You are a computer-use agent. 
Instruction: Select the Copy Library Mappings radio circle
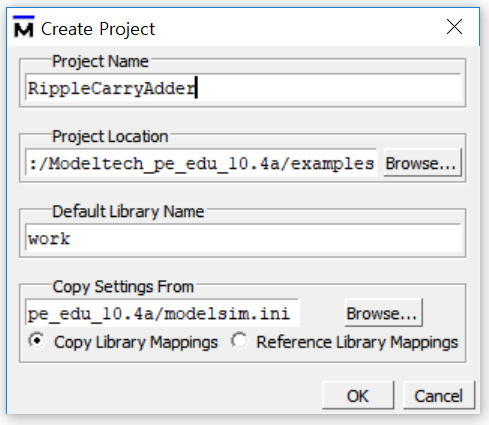[x=37, y=341]
